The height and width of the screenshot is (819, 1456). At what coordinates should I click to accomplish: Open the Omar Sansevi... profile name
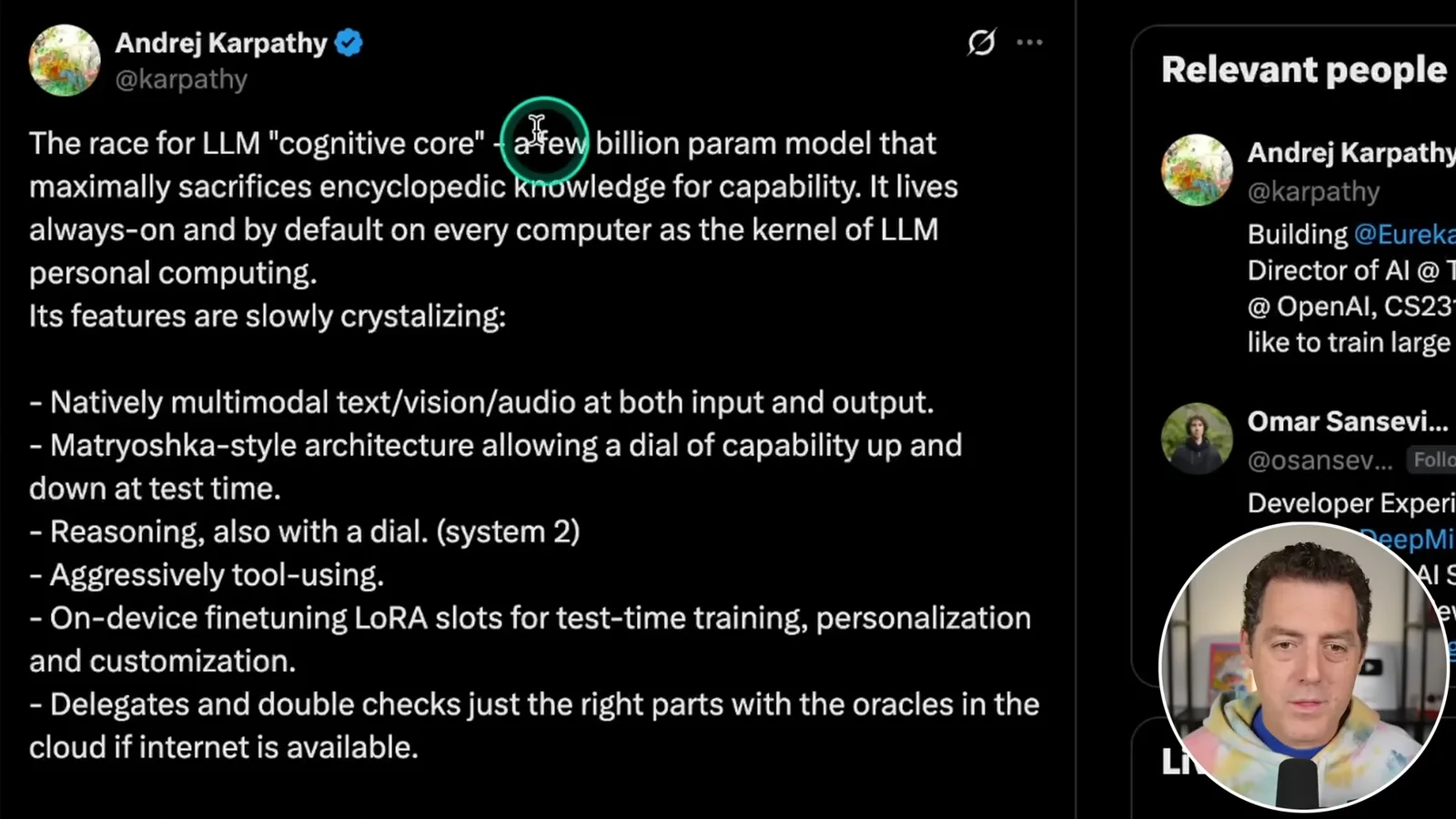[x=1348, y=421]
